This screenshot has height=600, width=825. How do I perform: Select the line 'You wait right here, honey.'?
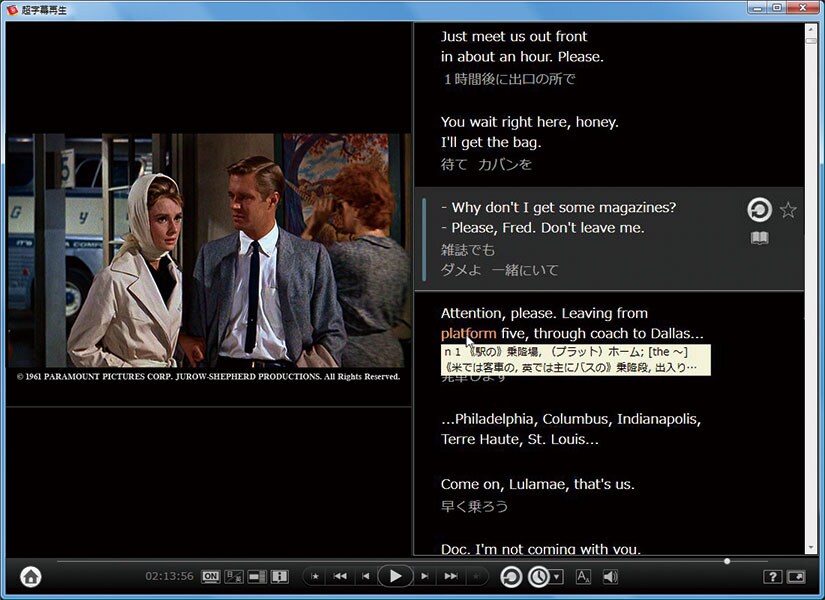coord(530,122)
